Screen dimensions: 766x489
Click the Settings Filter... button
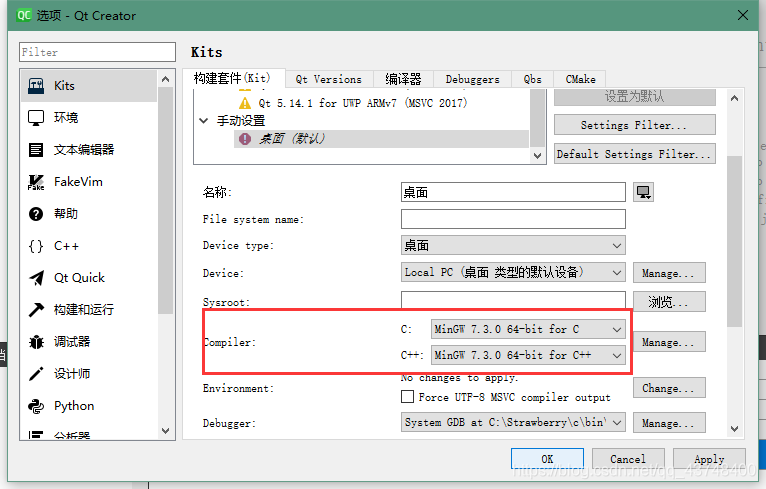point(635,125)
